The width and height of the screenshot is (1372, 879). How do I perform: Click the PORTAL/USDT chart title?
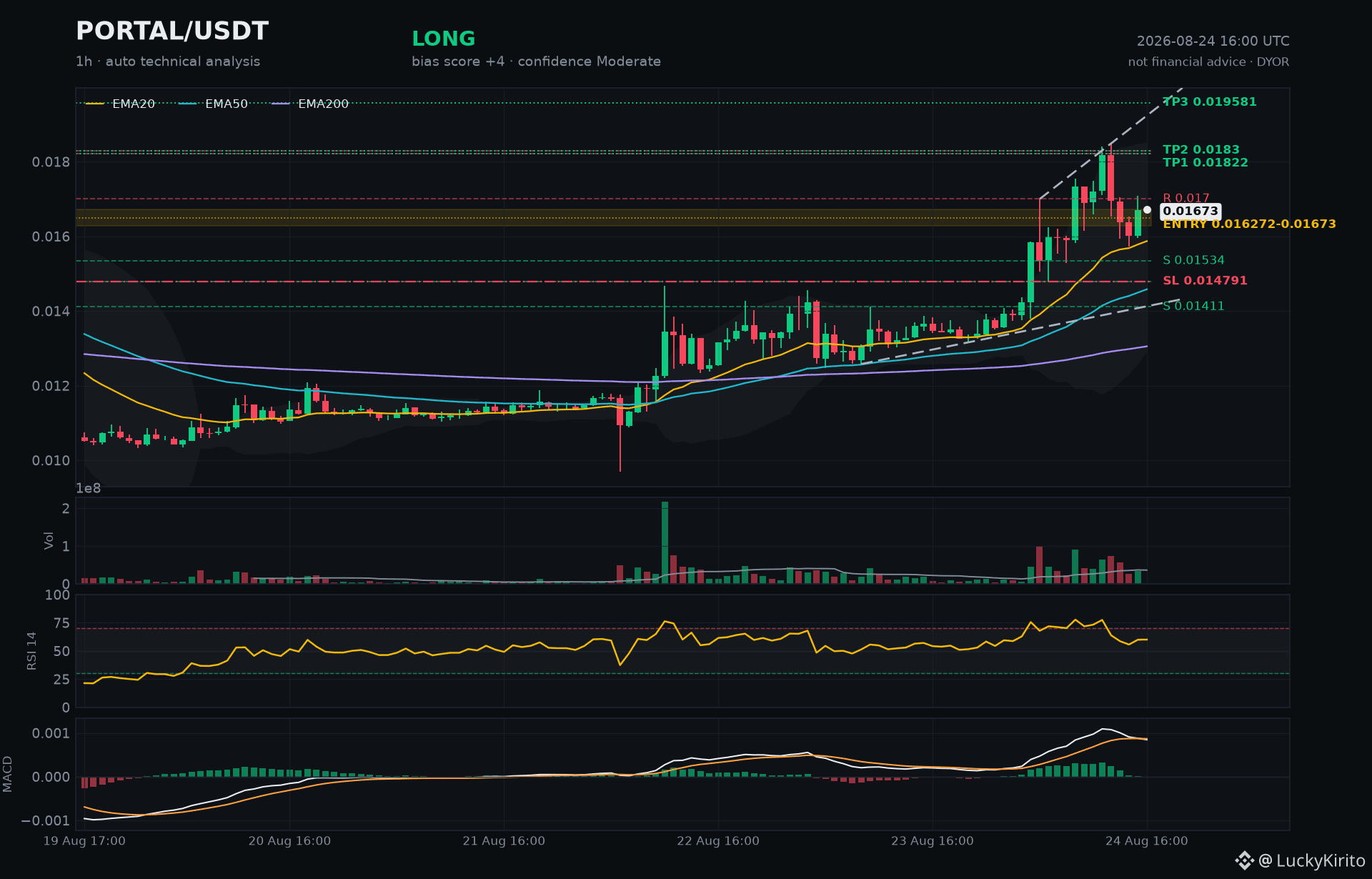click(x=172, y=31)
